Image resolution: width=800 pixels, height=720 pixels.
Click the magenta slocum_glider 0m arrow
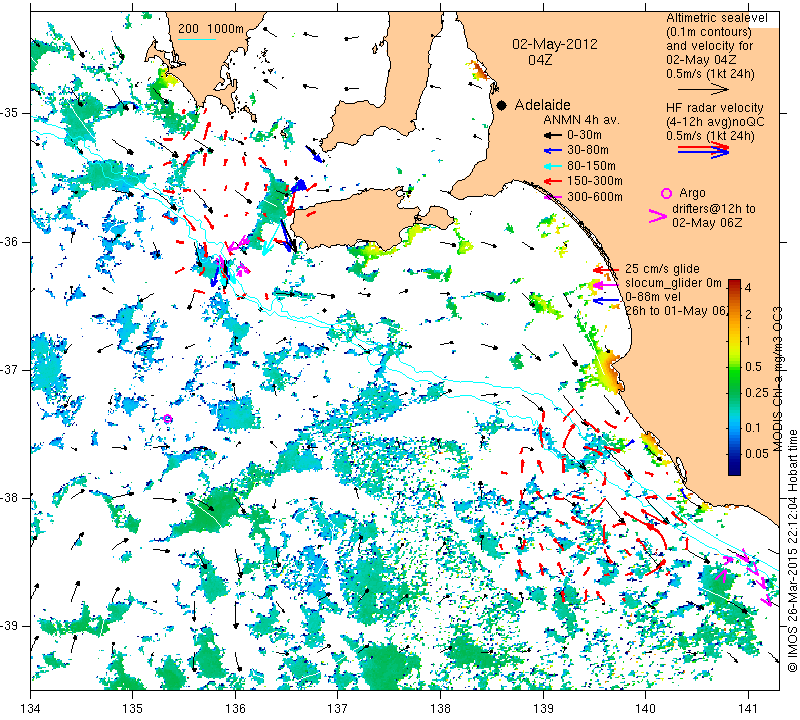pyautogui.click(x=606, y=284)
